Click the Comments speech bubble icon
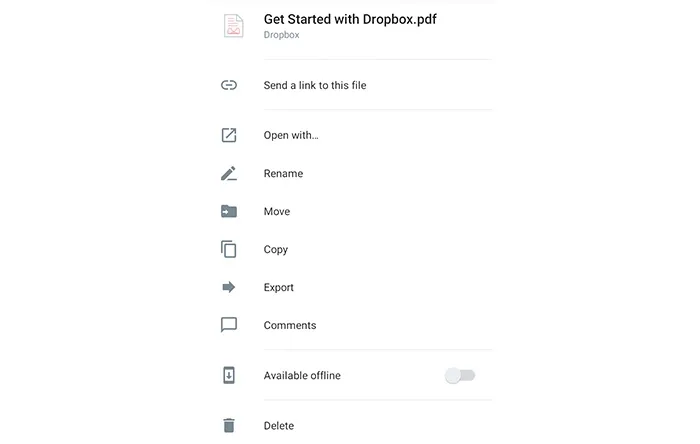 pos(229,325)
